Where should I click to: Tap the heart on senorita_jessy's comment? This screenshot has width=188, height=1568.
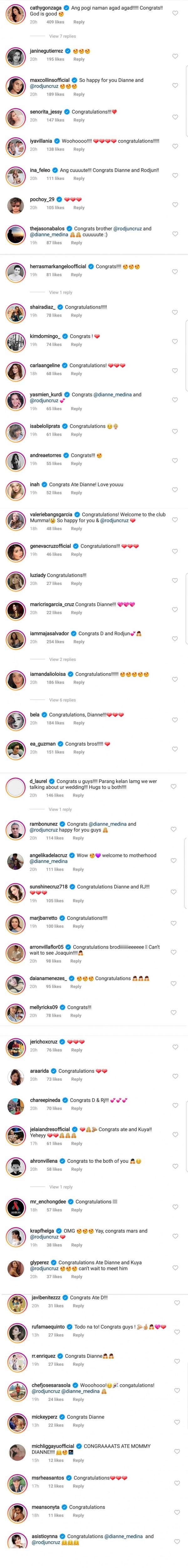175,117
